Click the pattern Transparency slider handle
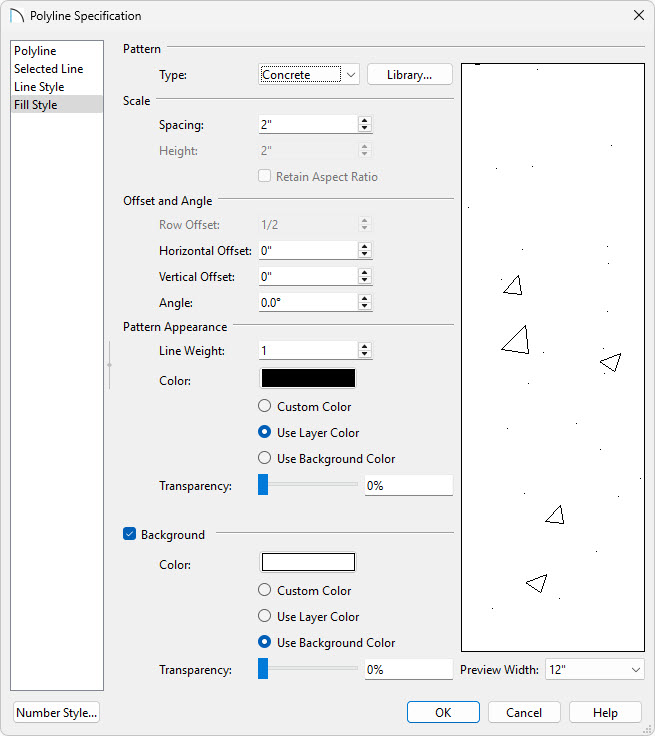655x736 pixels. coord(263,485)
